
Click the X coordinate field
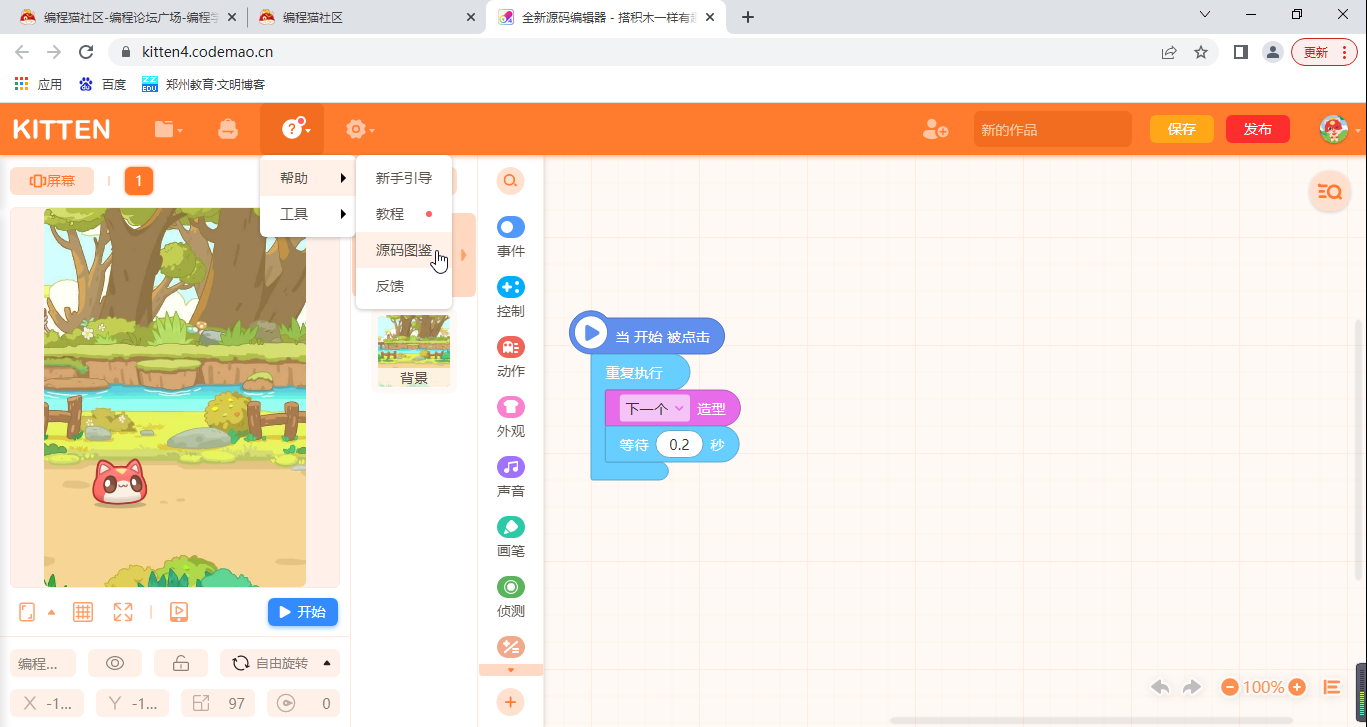[46, 703]
